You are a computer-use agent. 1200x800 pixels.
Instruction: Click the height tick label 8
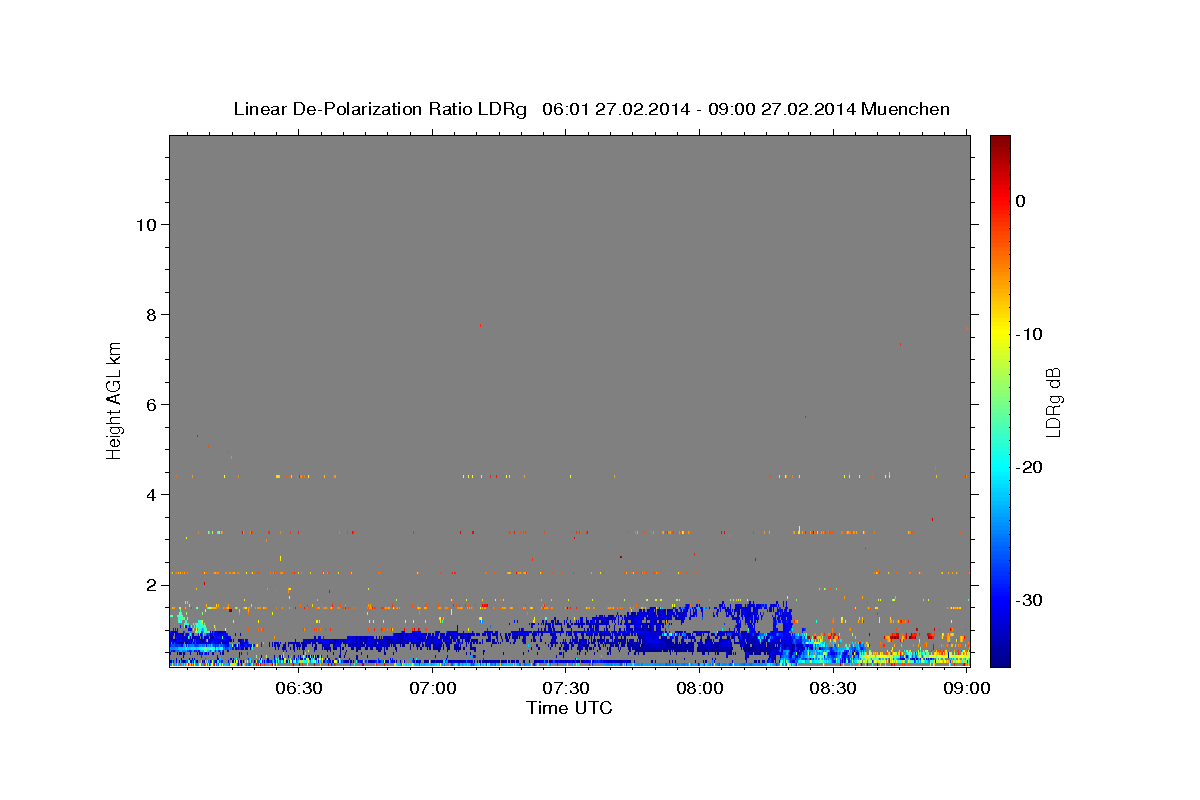click(x=149, y=314)
